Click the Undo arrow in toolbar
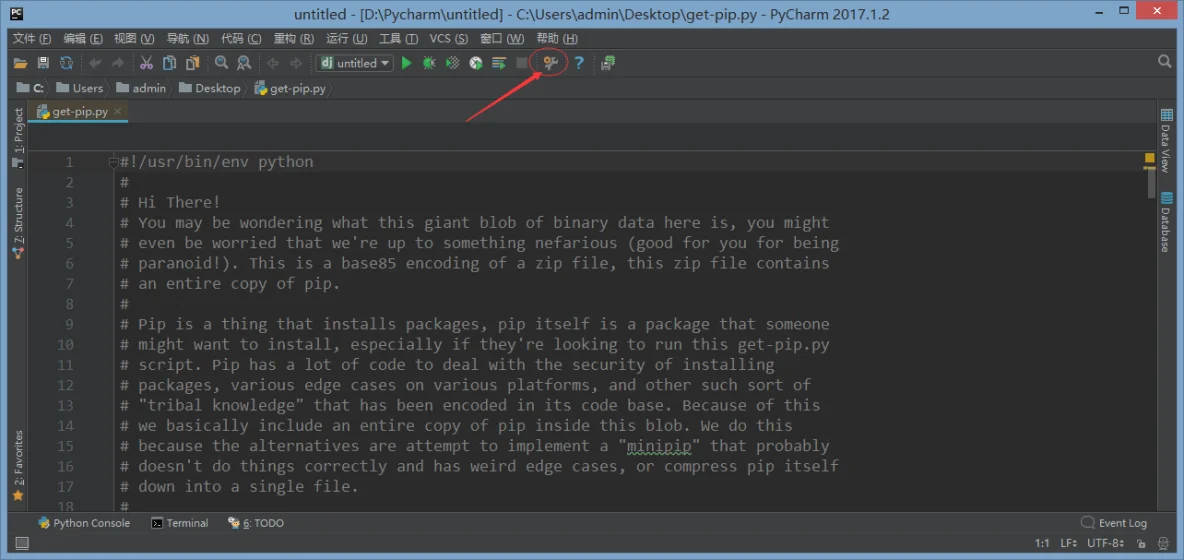The image size is (1184, 560). tap(95, 63)
